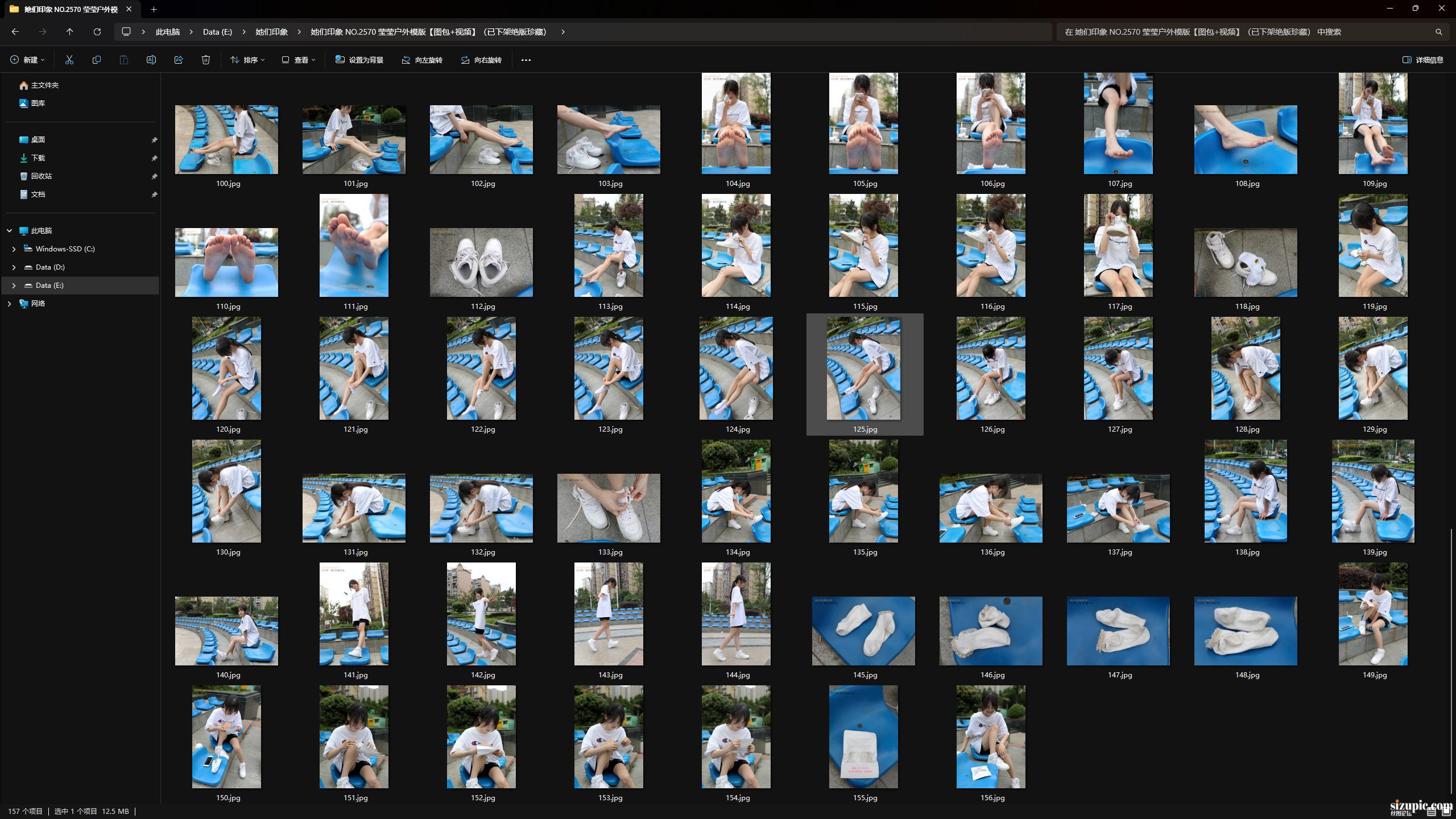Refresh the current folder view

click(x=97, y=32)
